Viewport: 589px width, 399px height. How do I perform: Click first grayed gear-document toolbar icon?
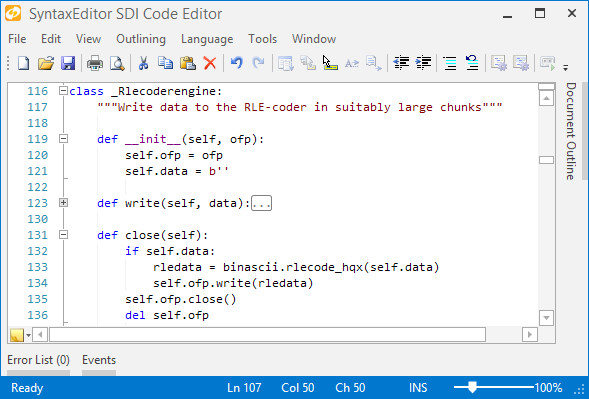pos(499,63)
